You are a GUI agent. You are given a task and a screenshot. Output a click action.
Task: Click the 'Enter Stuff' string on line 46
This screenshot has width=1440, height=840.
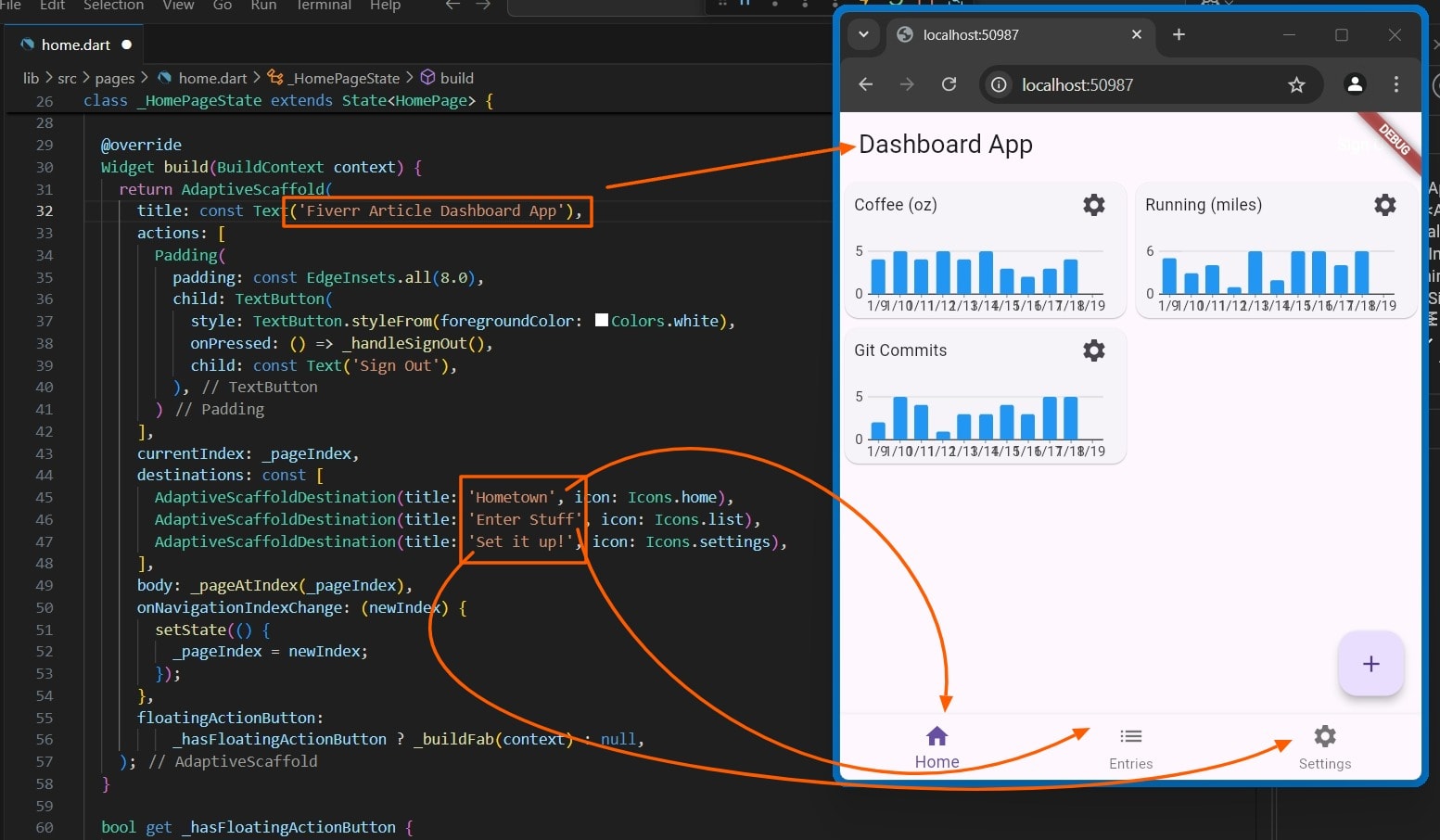526,519
